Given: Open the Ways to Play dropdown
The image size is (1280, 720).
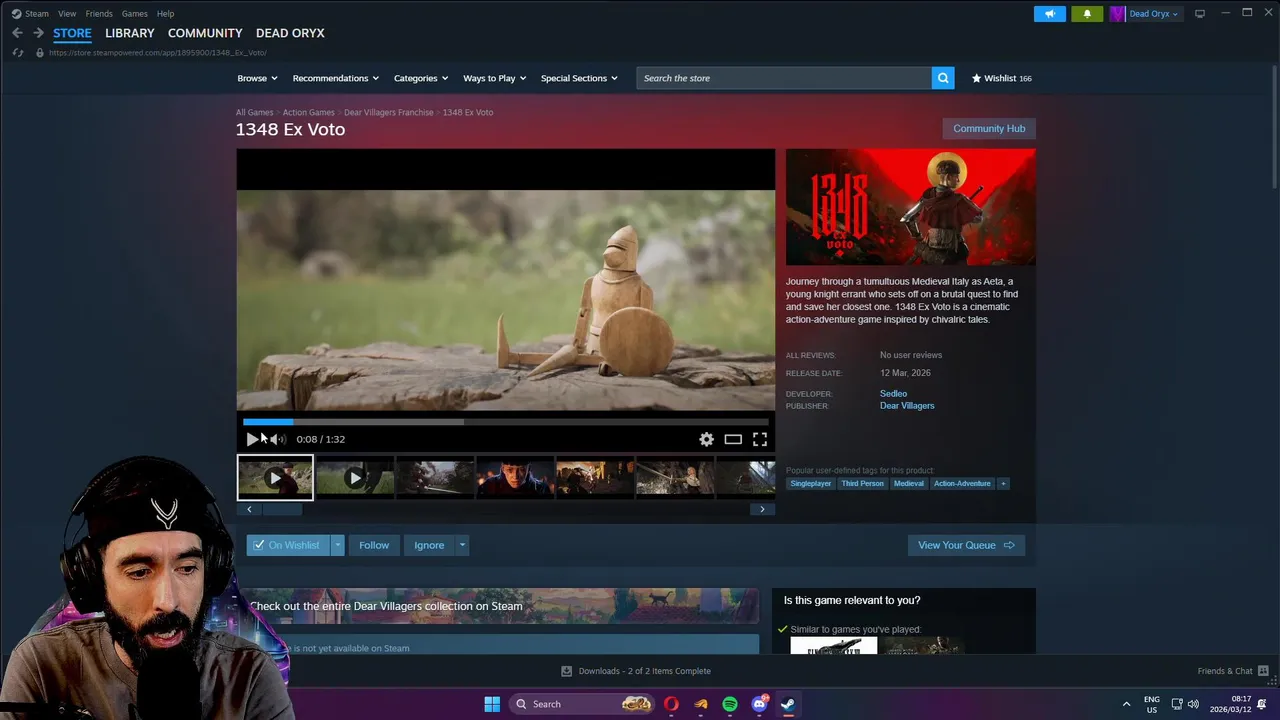Looking at the screenshot, I should [494, 78].
